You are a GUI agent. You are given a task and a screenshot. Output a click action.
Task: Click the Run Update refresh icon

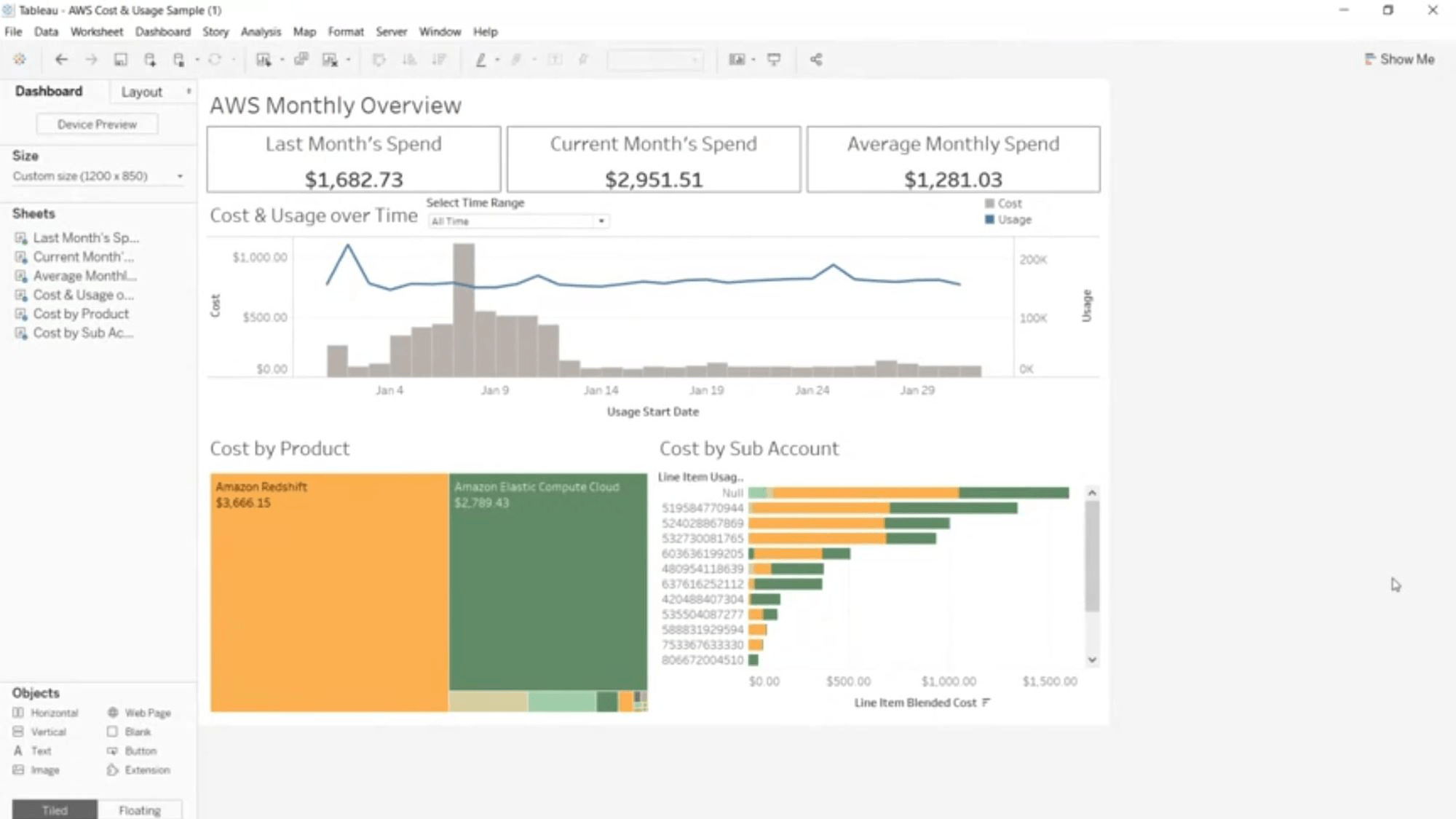215,60
